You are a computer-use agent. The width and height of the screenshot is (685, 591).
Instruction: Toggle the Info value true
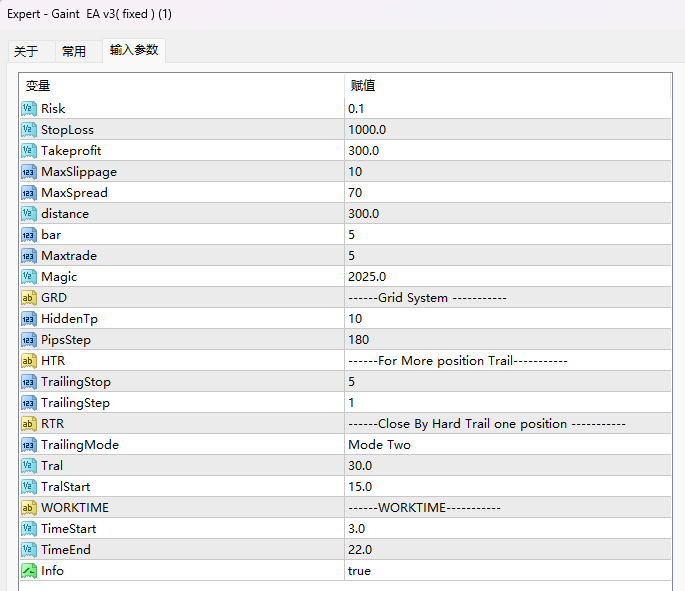tap(359, 570)
